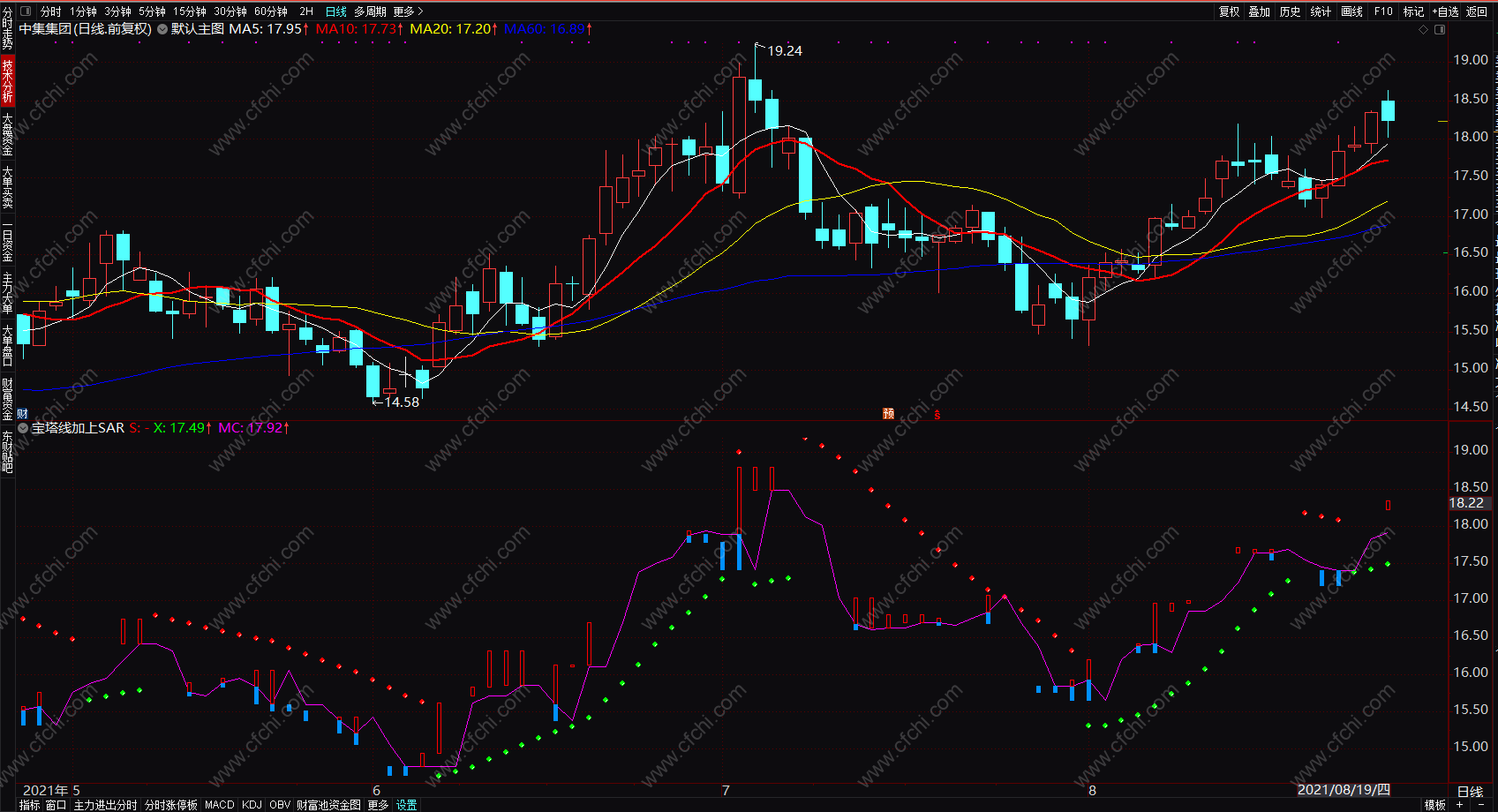Select 分时涨停板 indicator
Image resolution: width=1498 pixels, height=812 pixels.
(170, 805)
